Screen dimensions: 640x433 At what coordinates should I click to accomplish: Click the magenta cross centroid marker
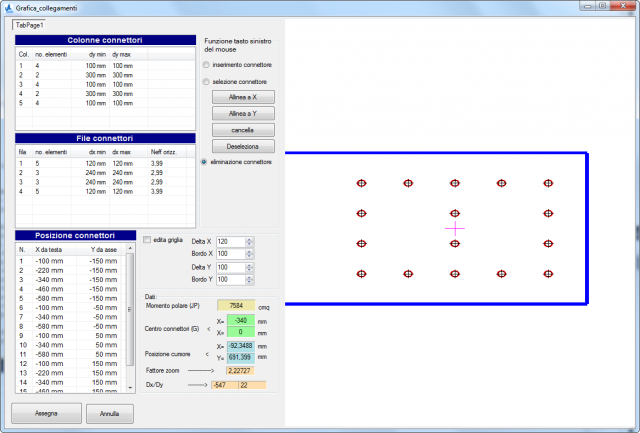(x=455, y=229)
